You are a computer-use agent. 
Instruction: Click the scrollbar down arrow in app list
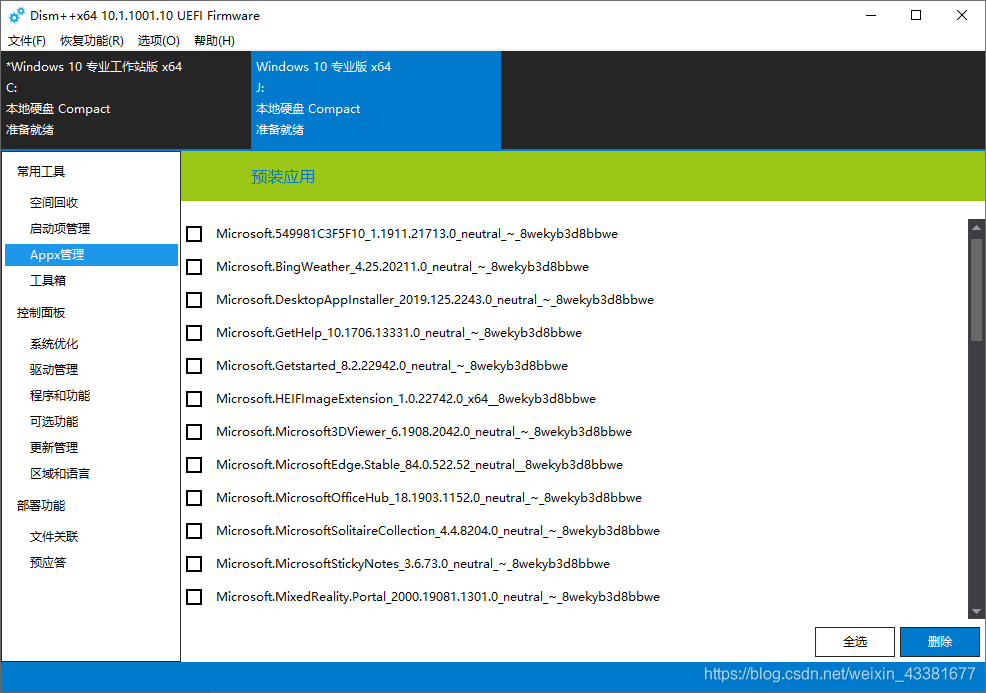pos(976,611)
